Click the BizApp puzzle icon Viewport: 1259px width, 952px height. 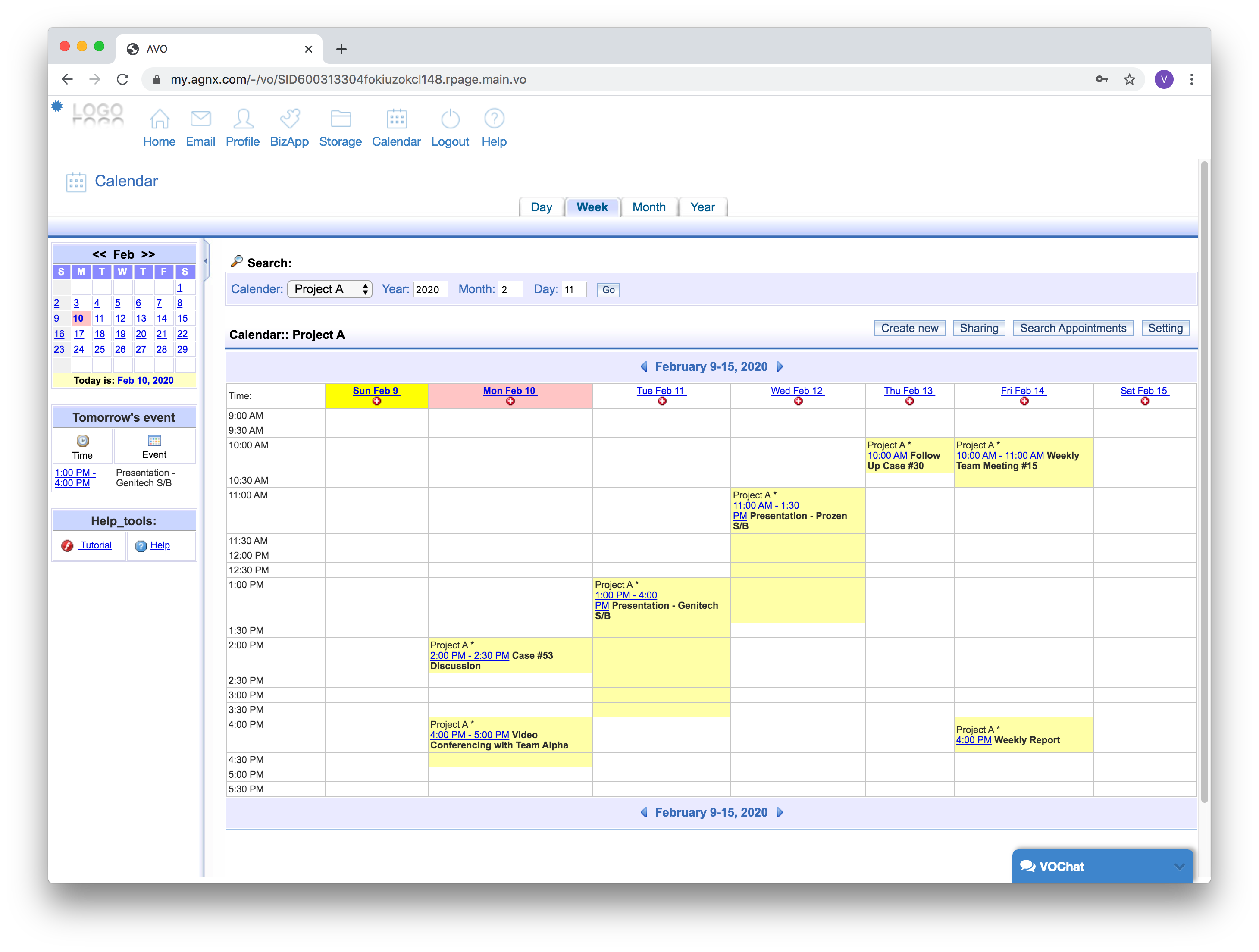tap(289, 119)
